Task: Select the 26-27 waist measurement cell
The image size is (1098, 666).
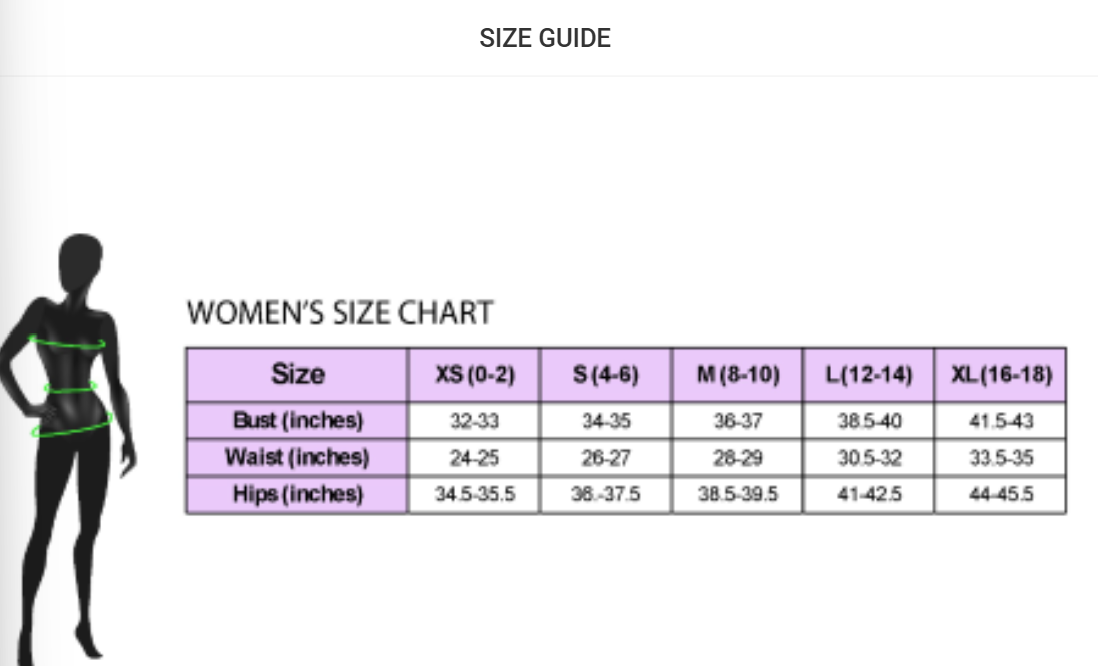Action: click(606, 459)
